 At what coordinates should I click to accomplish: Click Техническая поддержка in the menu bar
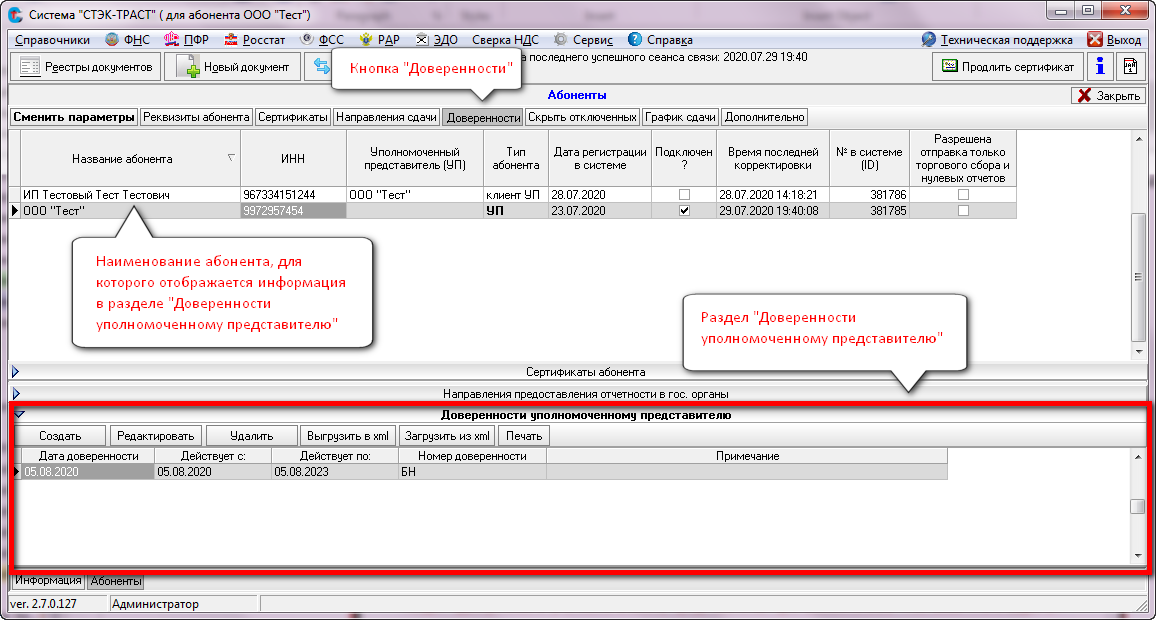point(997,40)
